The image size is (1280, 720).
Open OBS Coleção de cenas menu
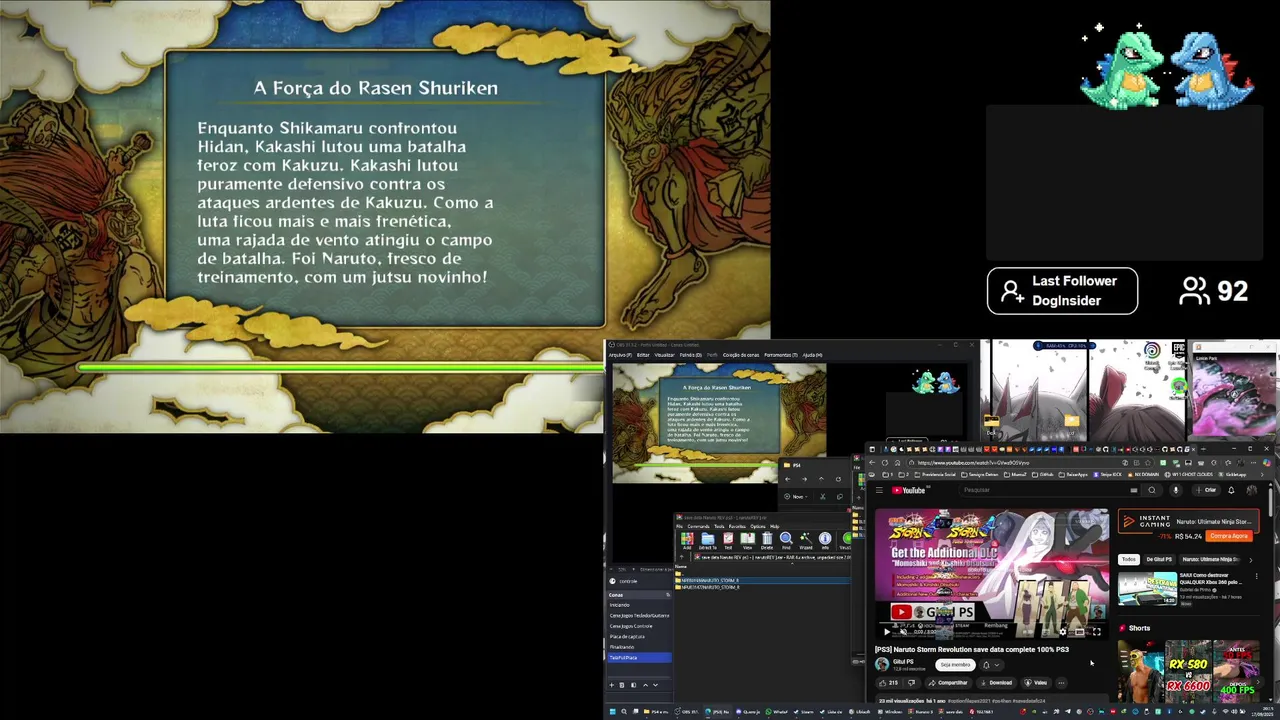click(x=741, y=355)
